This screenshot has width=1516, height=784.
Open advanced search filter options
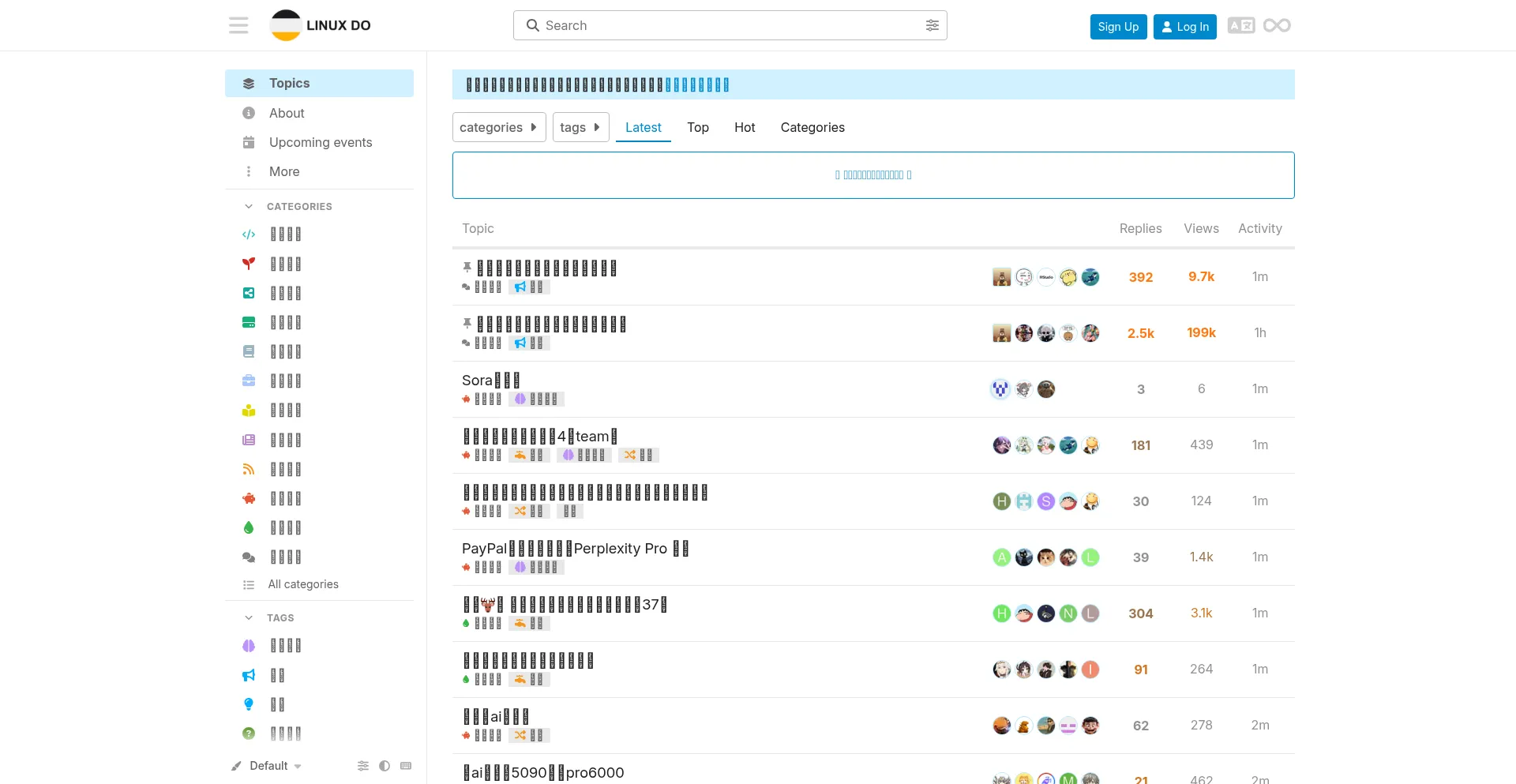click(x=932, y=25)
